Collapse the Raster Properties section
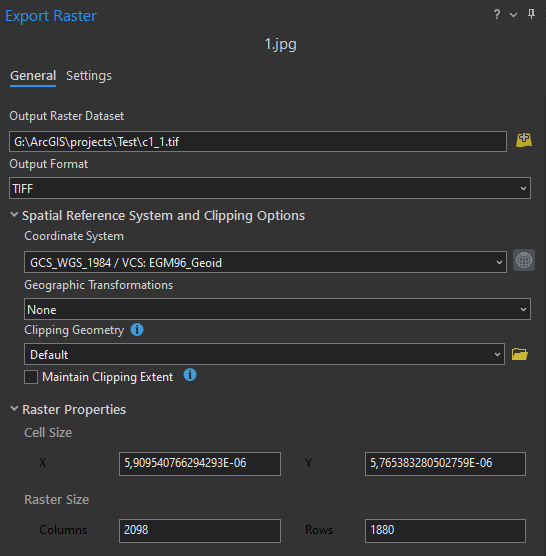The width and height of the screenshot is (546, 556). pyautogui.click(x=14, y=409)
